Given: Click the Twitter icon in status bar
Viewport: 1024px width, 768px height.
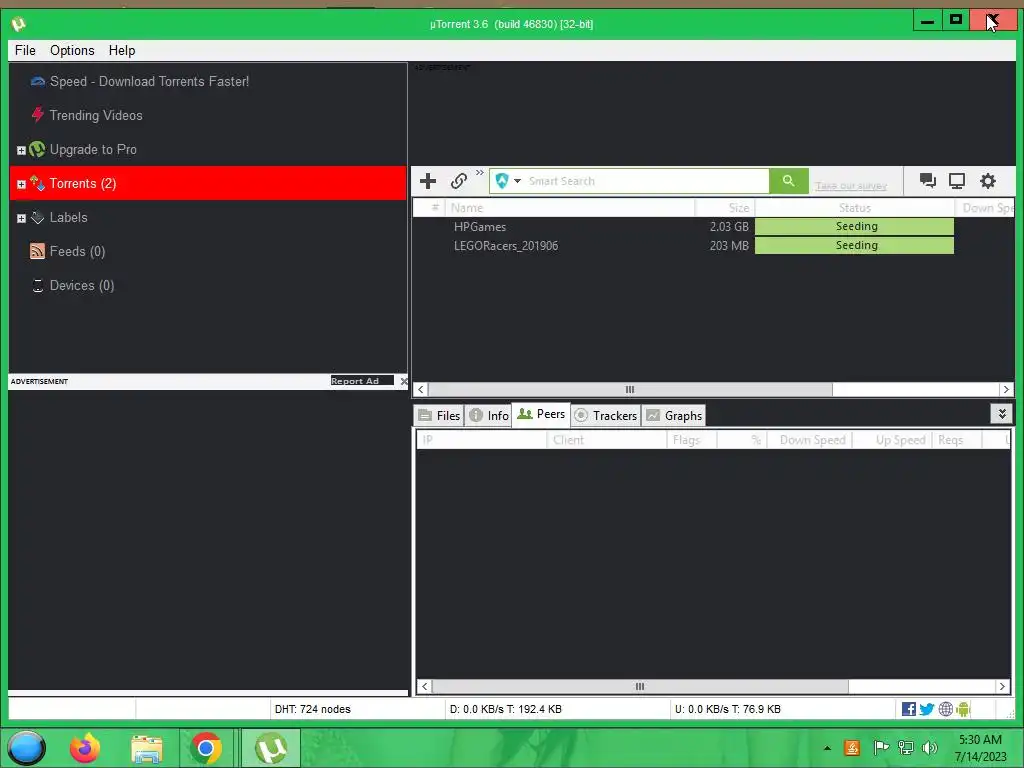Looking at the screenshot, I should tap(927, 709).
